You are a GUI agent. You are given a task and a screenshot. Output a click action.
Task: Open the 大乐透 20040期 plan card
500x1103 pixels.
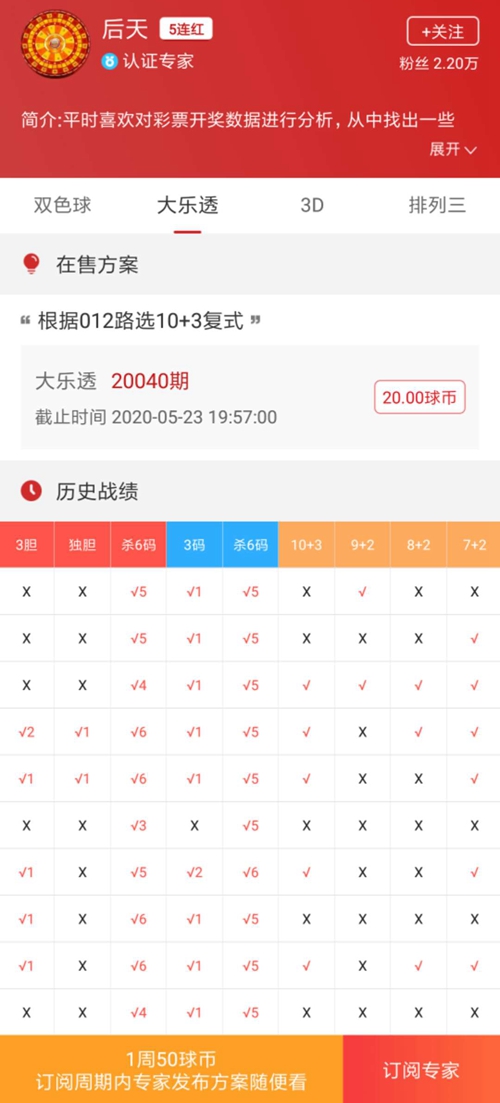click(x=250, y=397)
